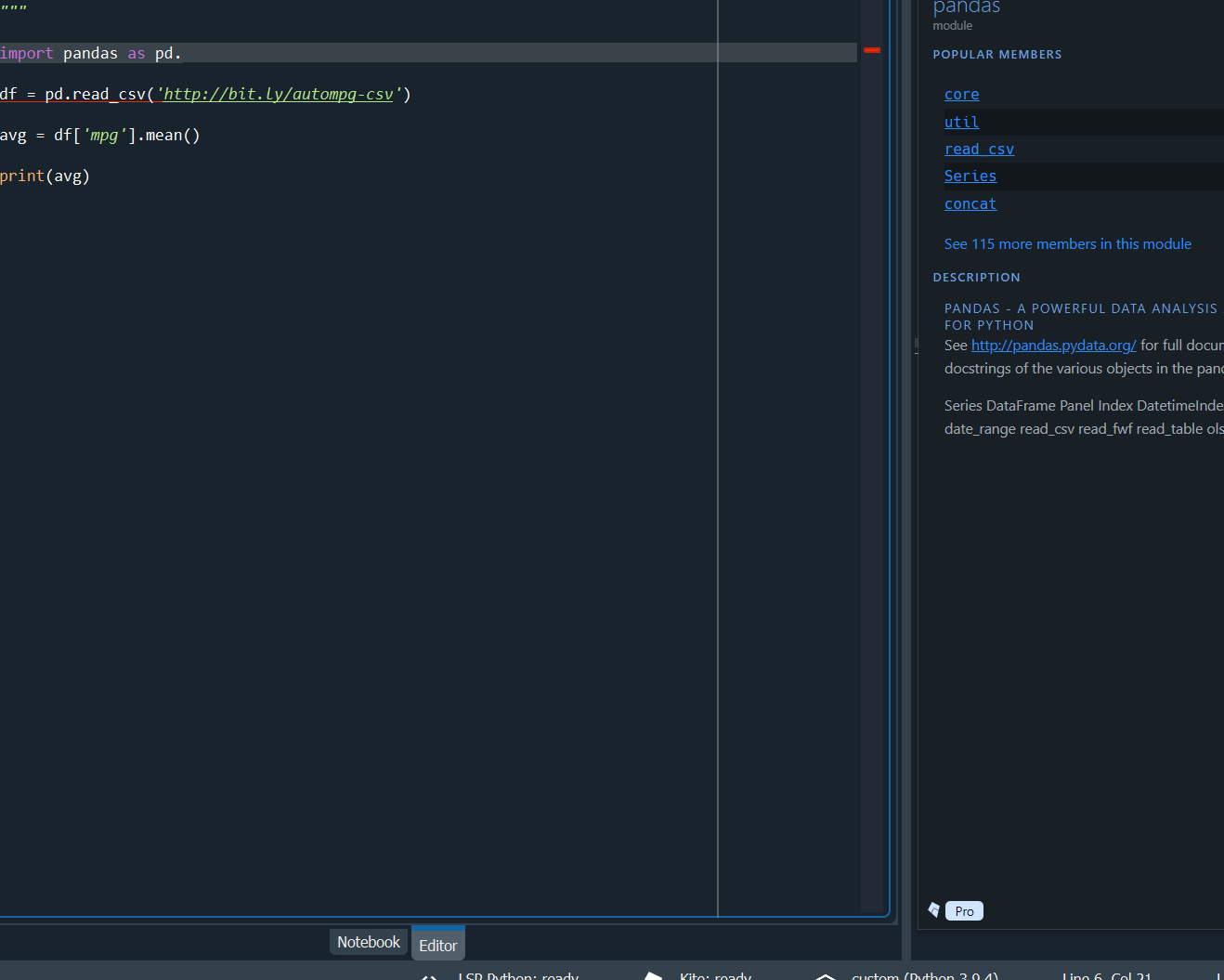This screenshot has height=980, width=1224.
Task: Click the Line 6, Col 21 status indicator
Action: tap(1106, 976)
